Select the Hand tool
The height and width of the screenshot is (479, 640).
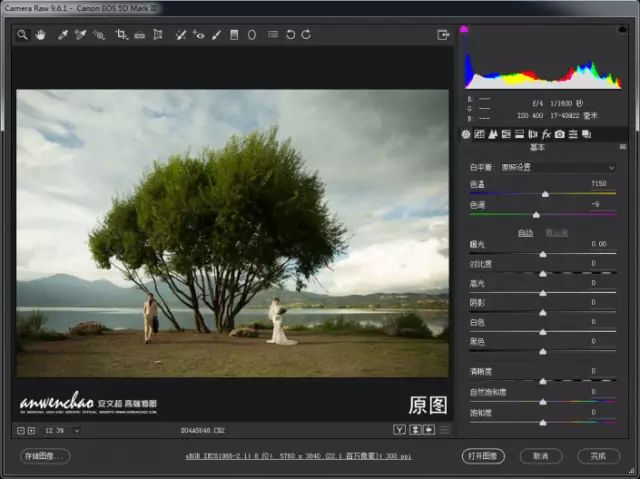coord(40,35)
